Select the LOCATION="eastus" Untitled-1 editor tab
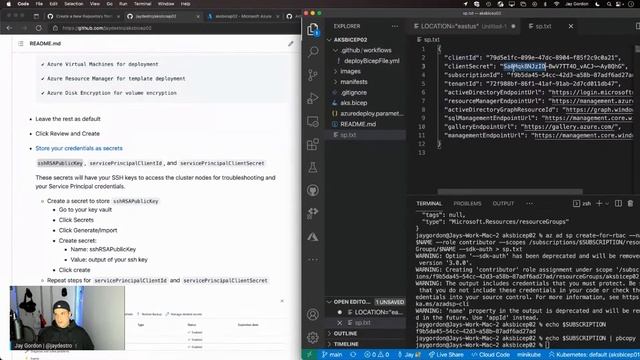Screen dimensions: 640x360 click(464, 26)
